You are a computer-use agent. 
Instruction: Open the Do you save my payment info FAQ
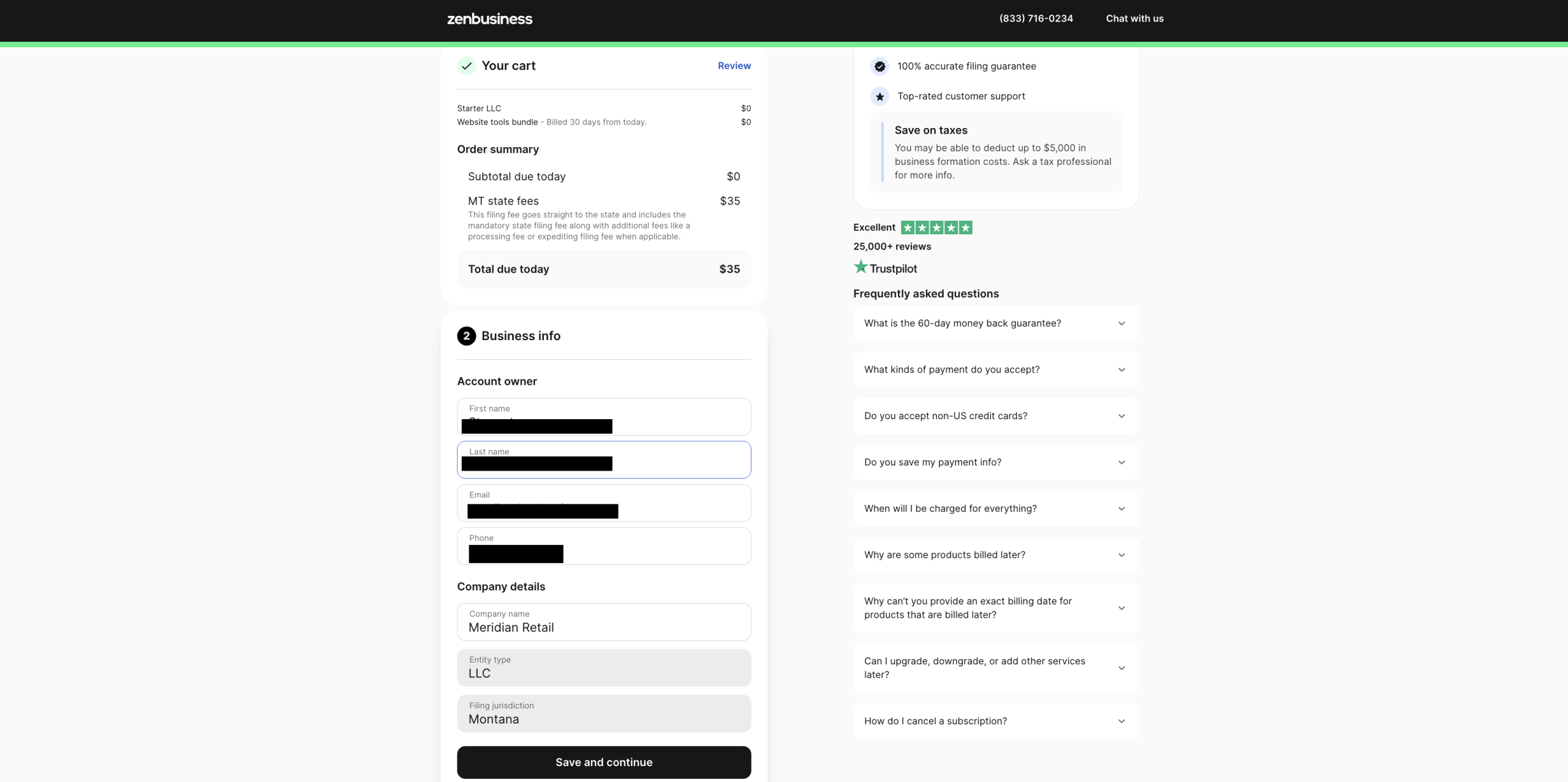click(x=996, y=462)
